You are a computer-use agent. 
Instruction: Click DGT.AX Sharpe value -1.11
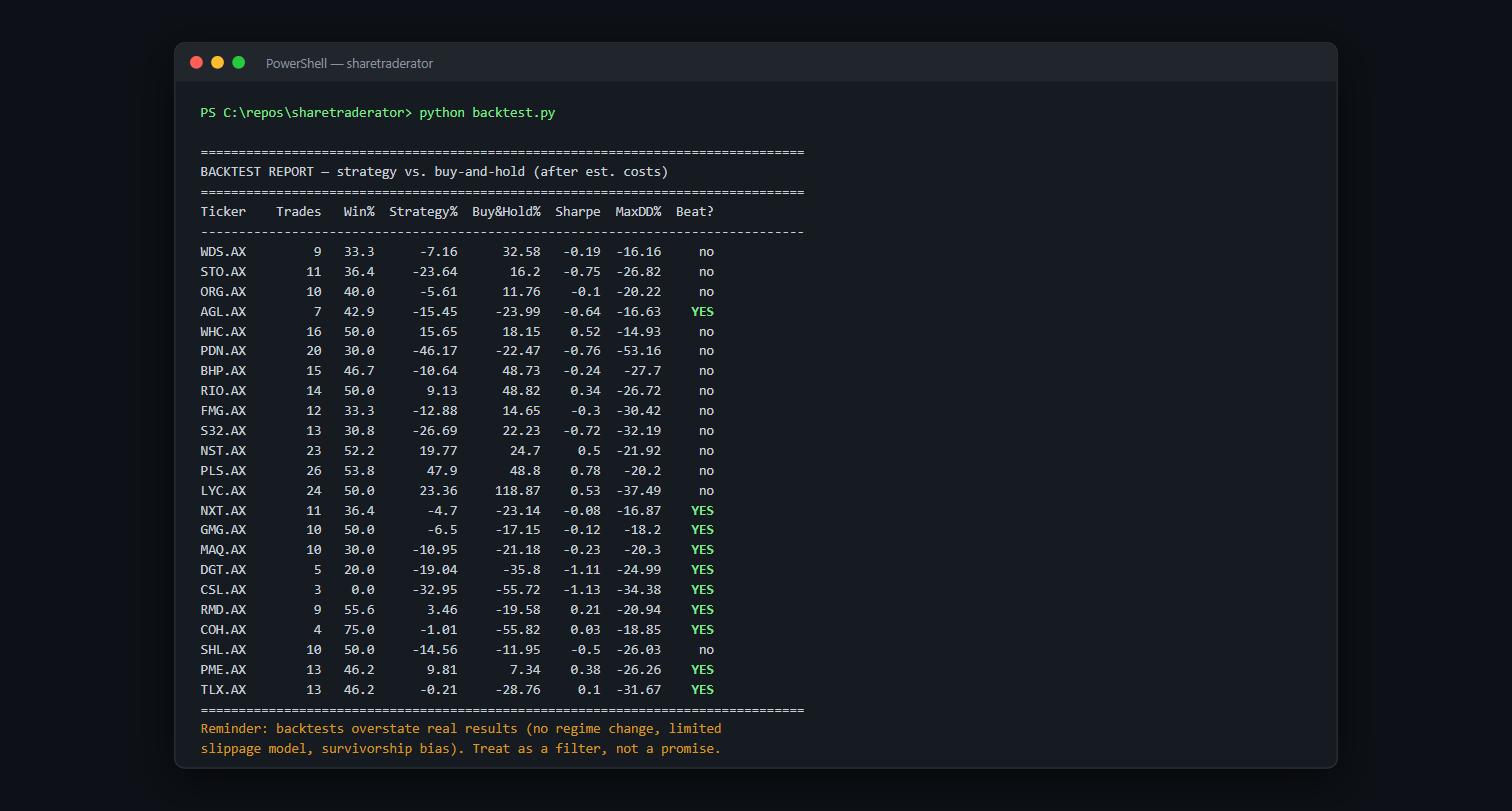click(582, 569)
